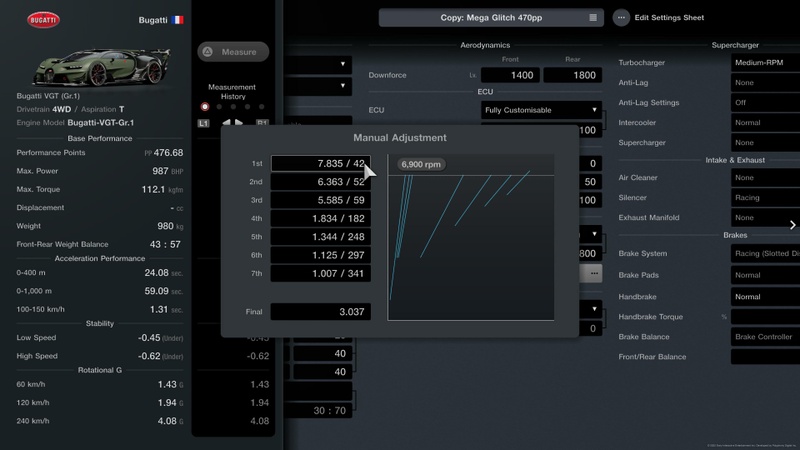Open the Brake System Racing dropdown

click(765, 253)
